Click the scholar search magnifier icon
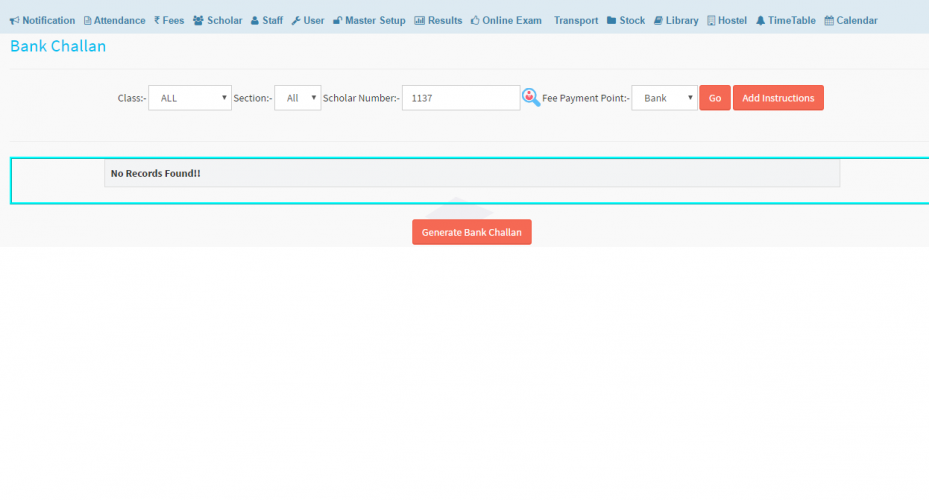This screenshot has width=929, height=500. click(x=531, y=97)
